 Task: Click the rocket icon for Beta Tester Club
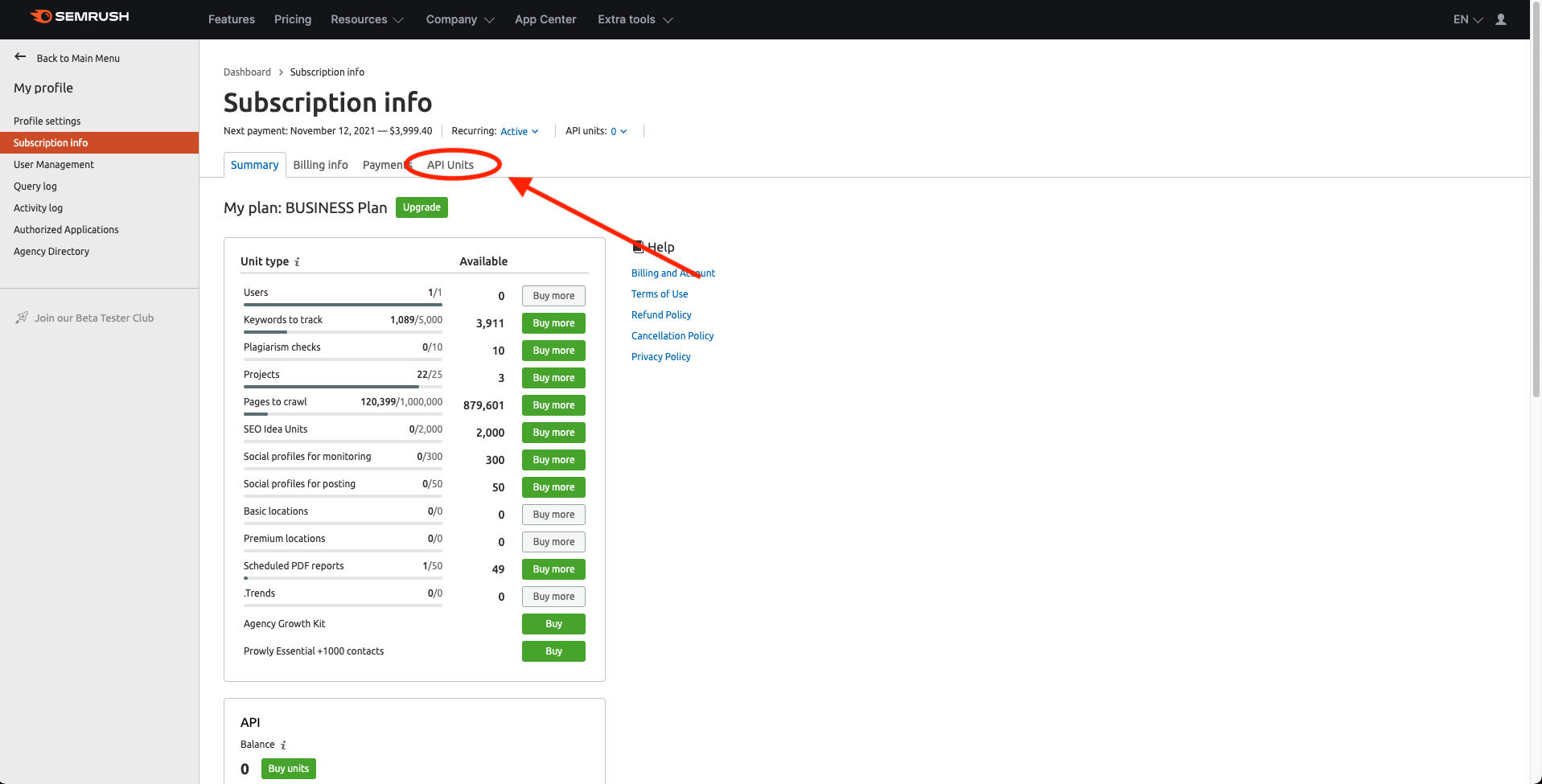(x=22, y=318)
